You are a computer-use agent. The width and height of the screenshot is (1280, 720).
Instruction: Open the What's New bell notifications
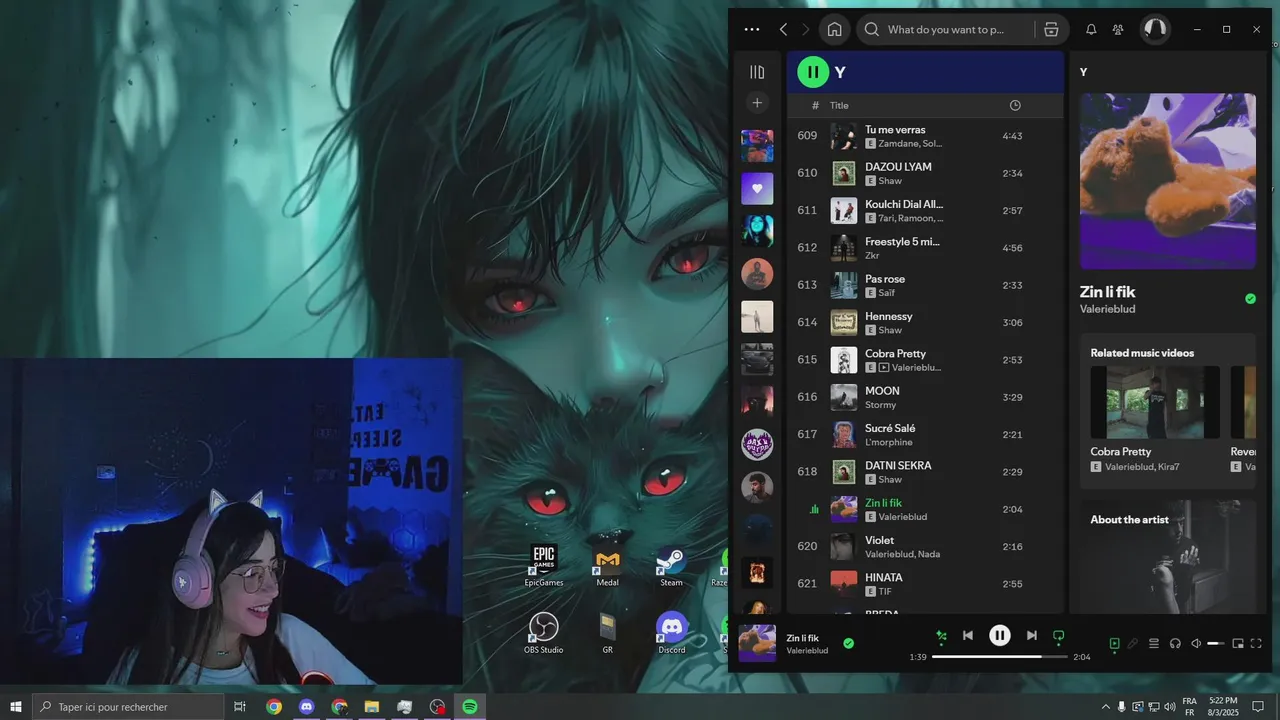coord(1091,30)
